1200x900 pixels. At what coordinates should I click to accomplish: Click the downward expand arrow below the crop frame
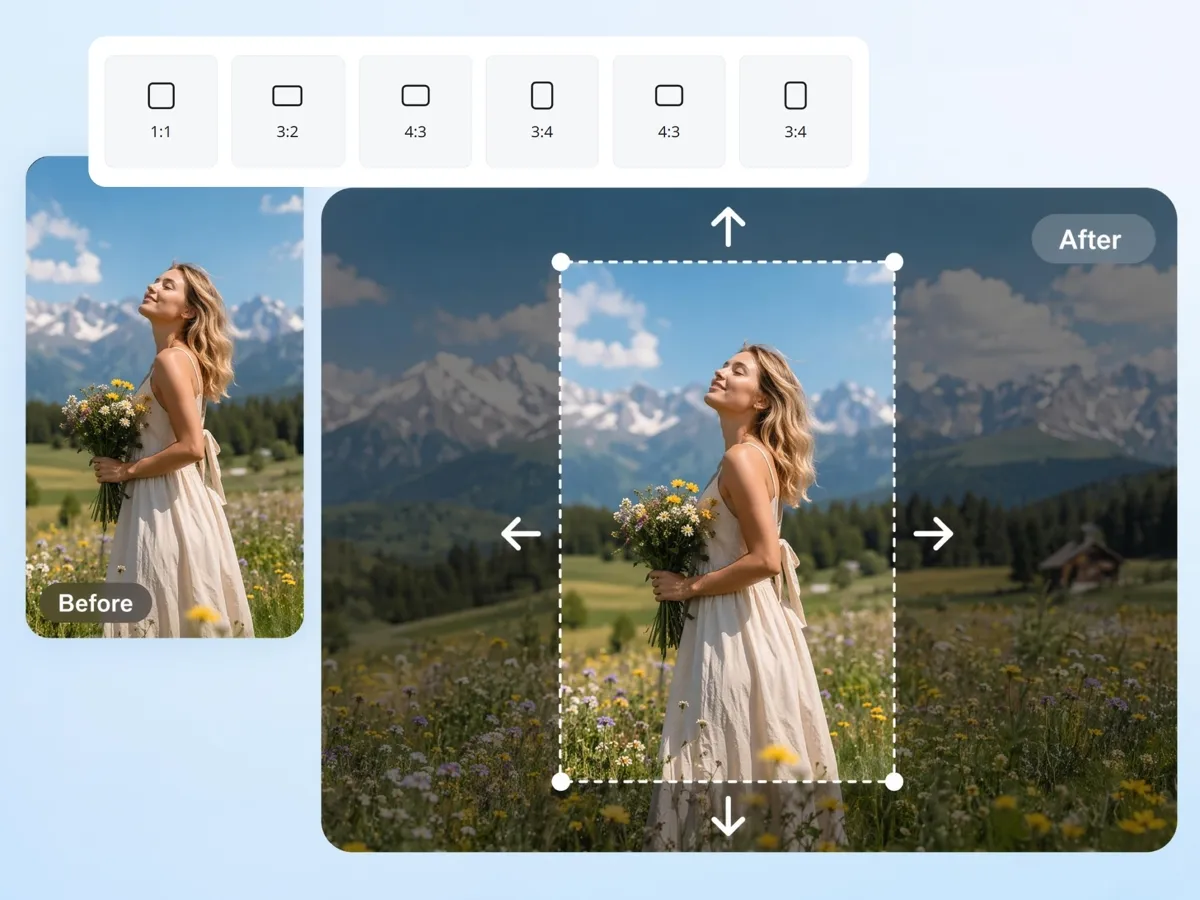click(x=728, y=816)
